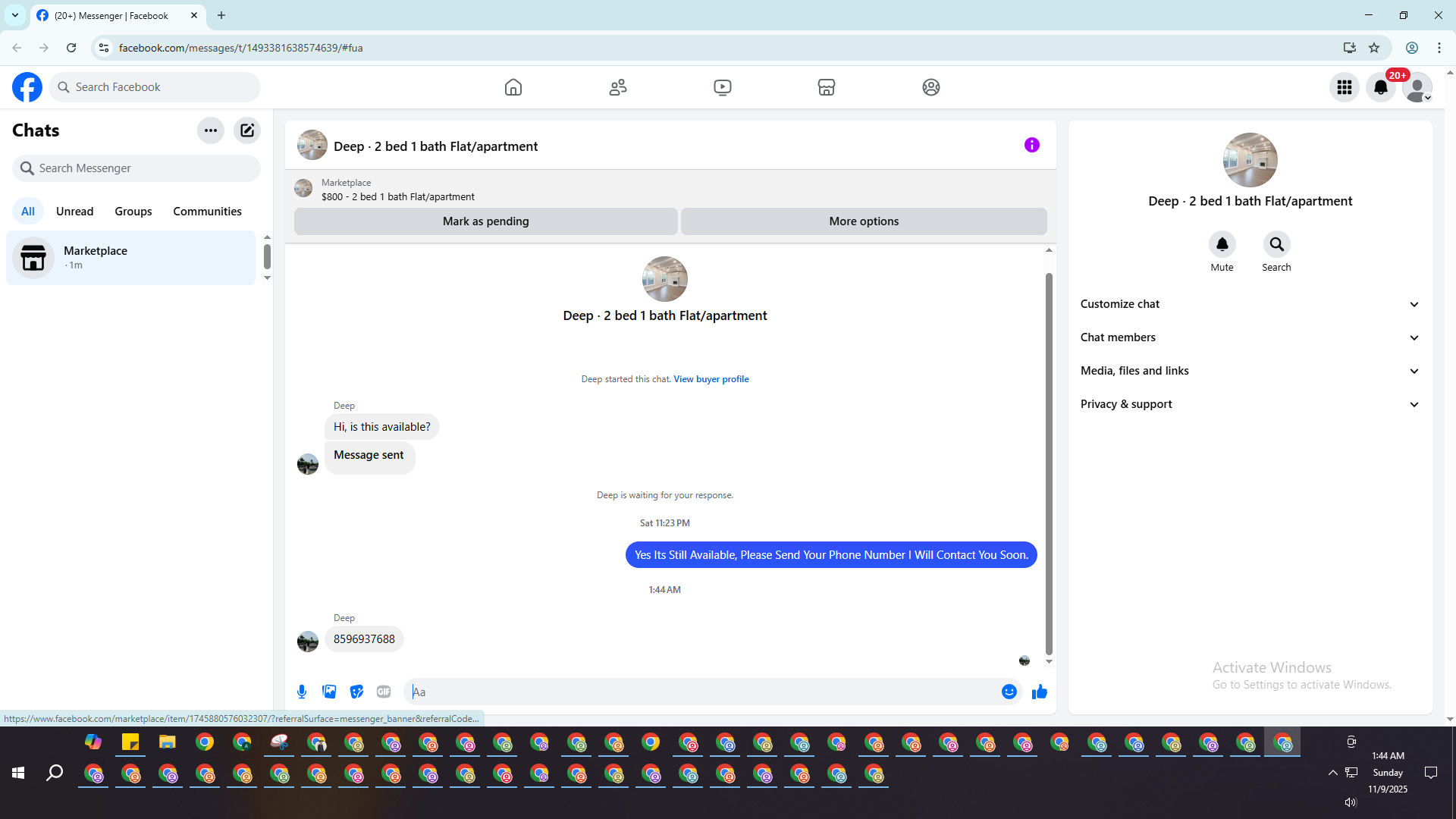Open the View buyer profile link
The image size is (1456, 819).
711,379
